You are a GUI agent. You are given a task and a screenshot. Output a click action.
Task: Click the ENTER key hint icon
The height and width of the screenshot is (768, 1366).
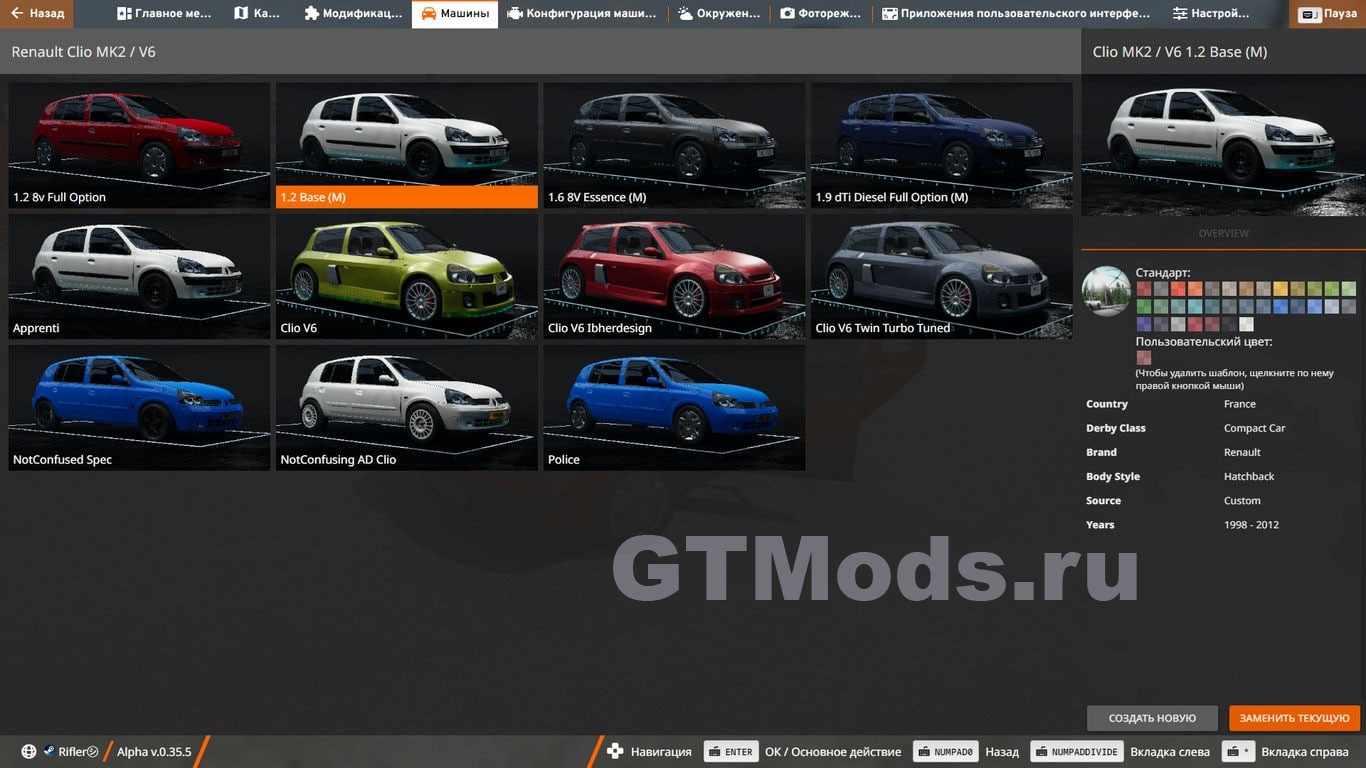tap(731, 752)
